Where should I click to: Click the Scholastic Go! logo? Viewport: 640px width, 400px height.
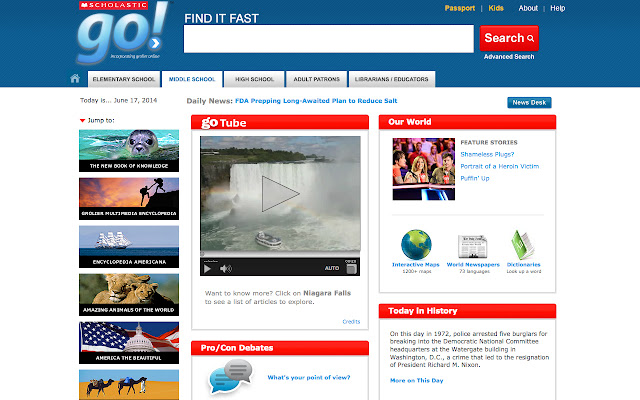point(123,33)
